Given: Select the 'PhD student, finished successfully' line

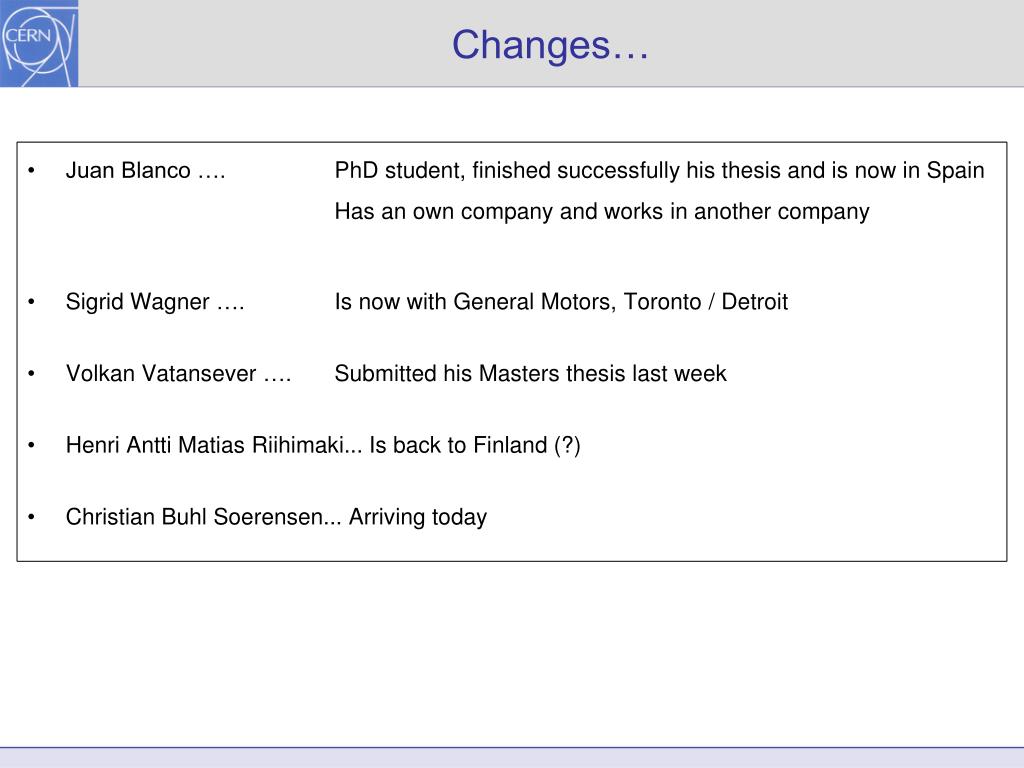Looking at the screenshot, I should (x=659, y=170).
